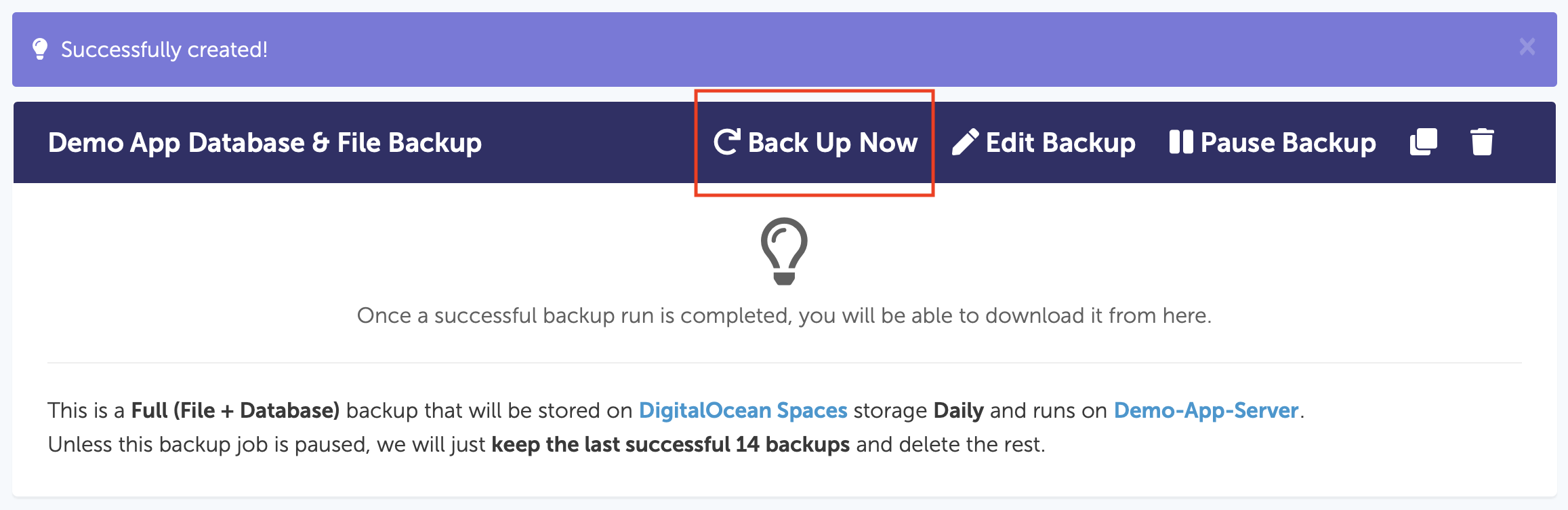This screenshot has height=510, width=1568.
Task: Open the DigitalOcean Spaces storage link
Action: pos(743,410)
